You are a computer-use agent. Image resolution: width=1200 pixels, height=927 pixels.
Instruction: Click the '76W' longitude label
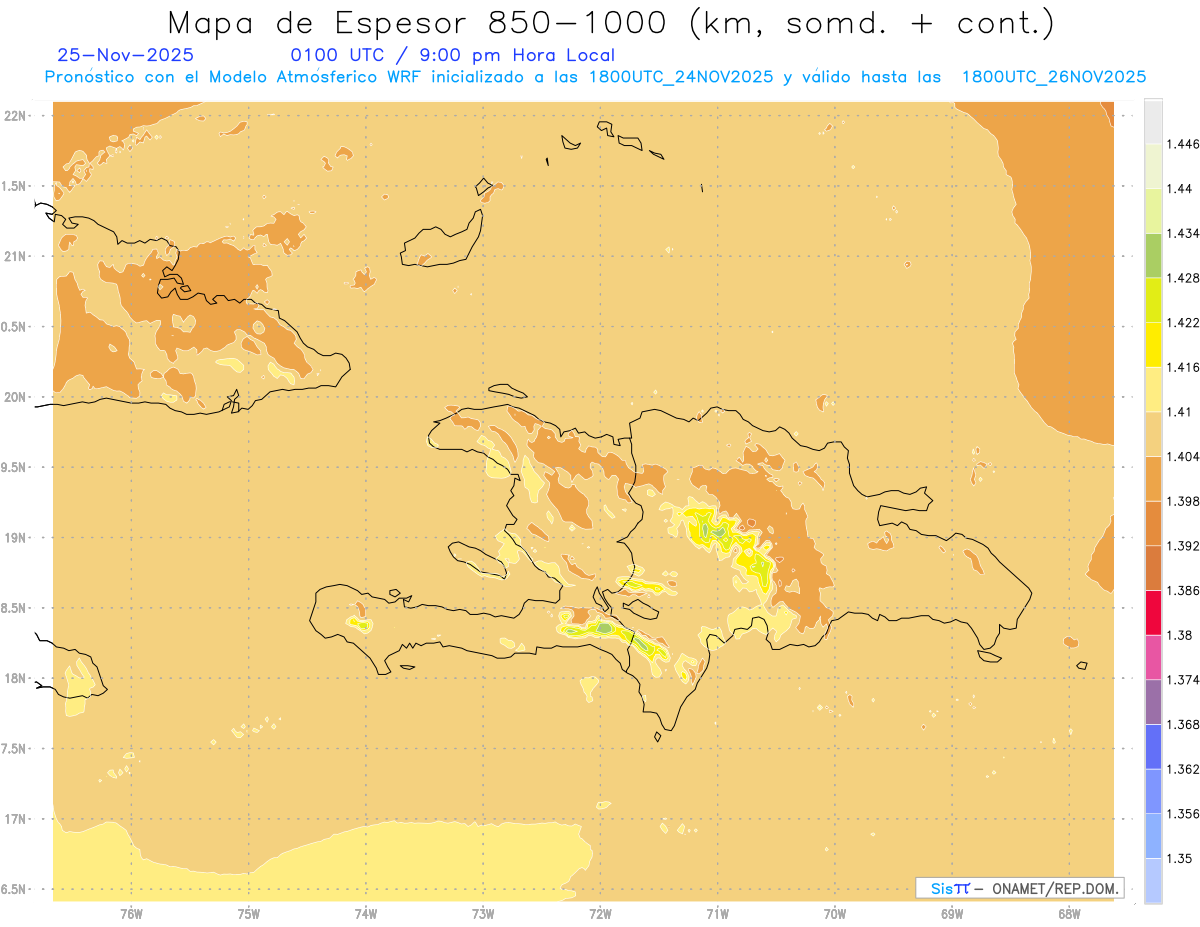131,914
